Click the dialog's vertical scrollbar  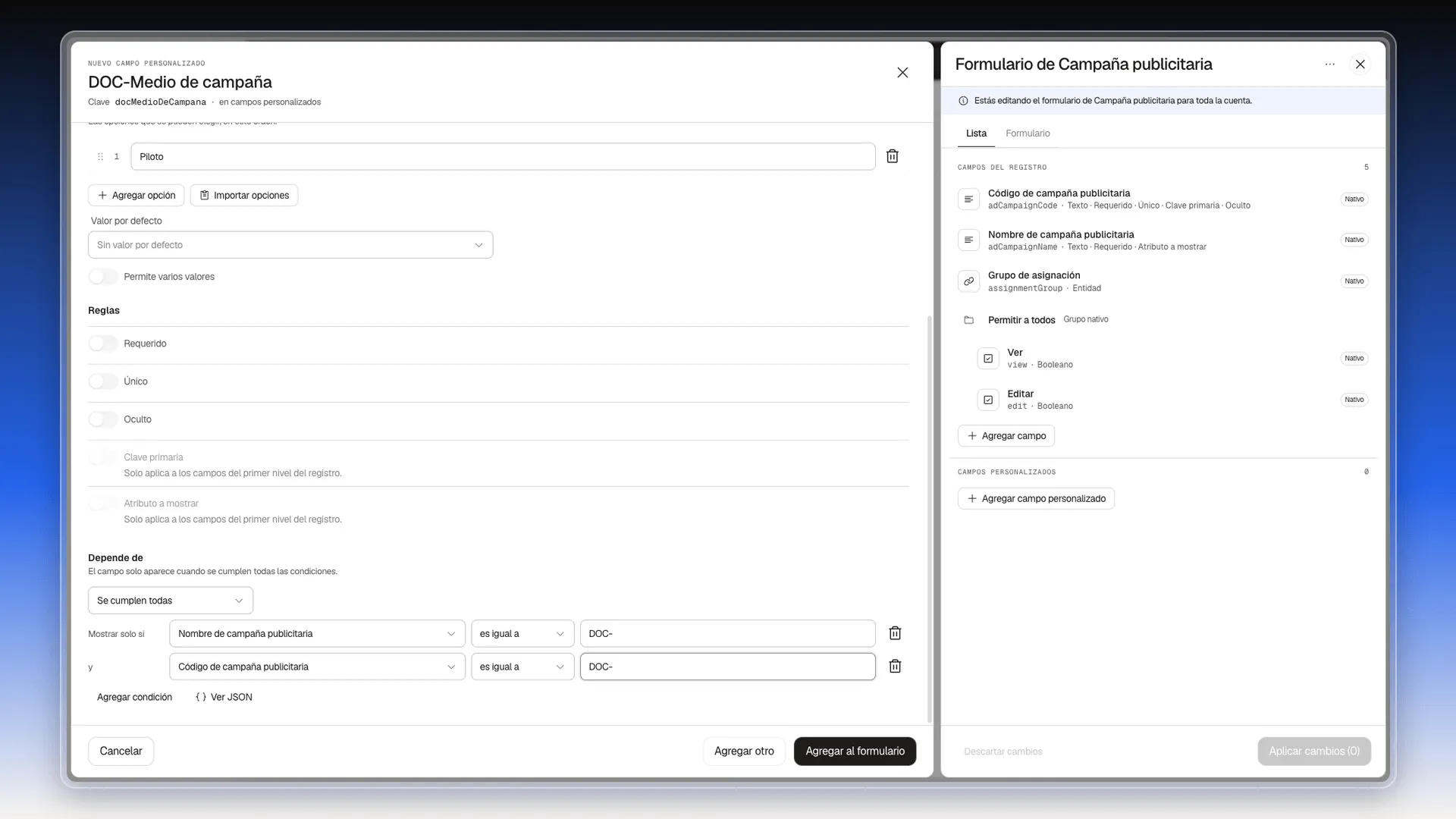pos(930,519)
